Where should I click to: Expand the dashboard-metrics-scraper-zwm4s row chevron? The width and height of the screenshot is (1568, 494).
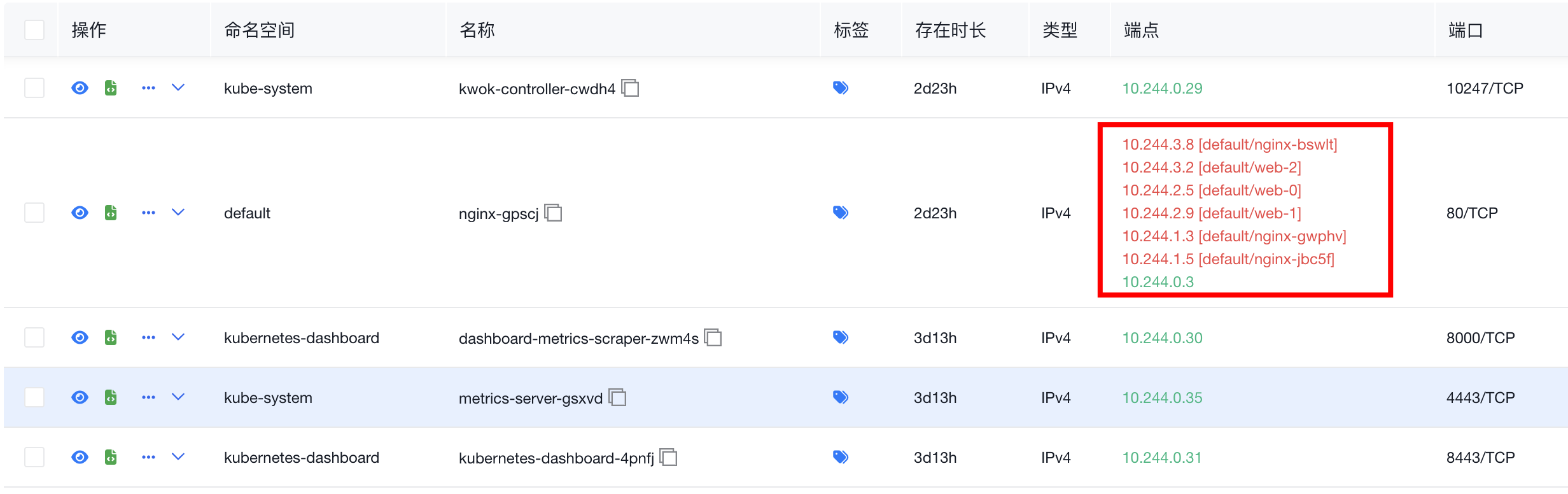click(x=178, y=337)
